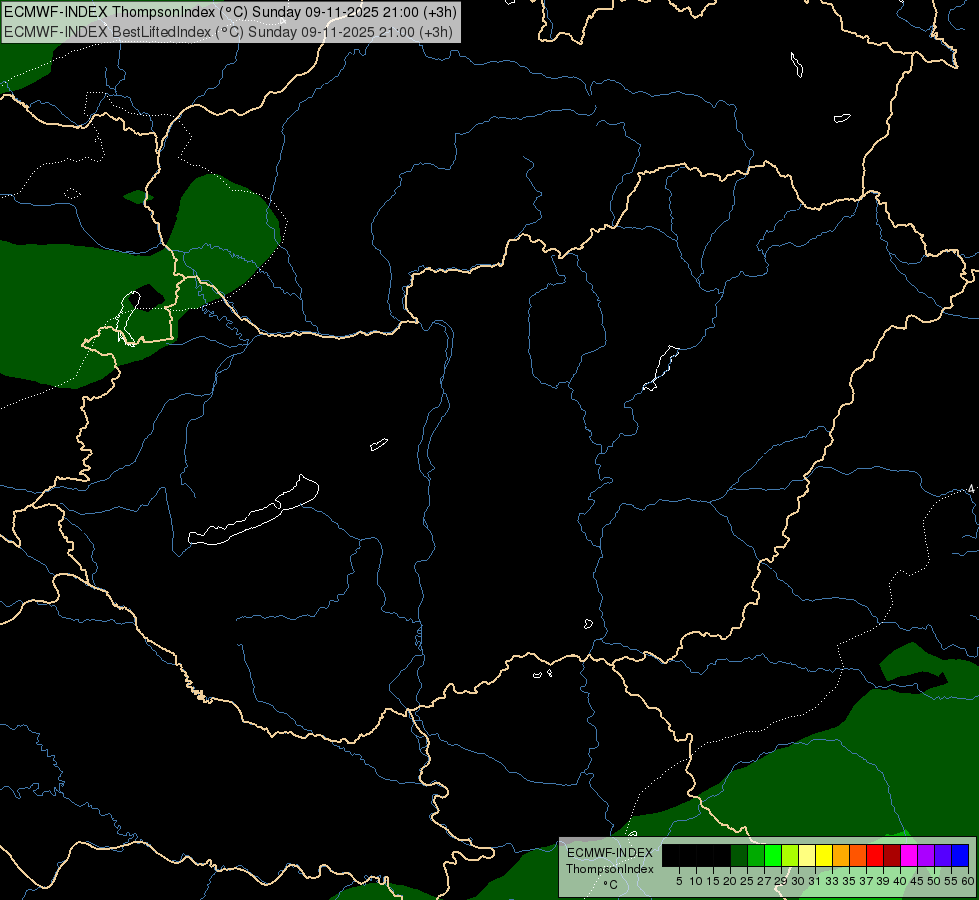Select the pale yellow 30–31 legend swatch

coord(807,855)
